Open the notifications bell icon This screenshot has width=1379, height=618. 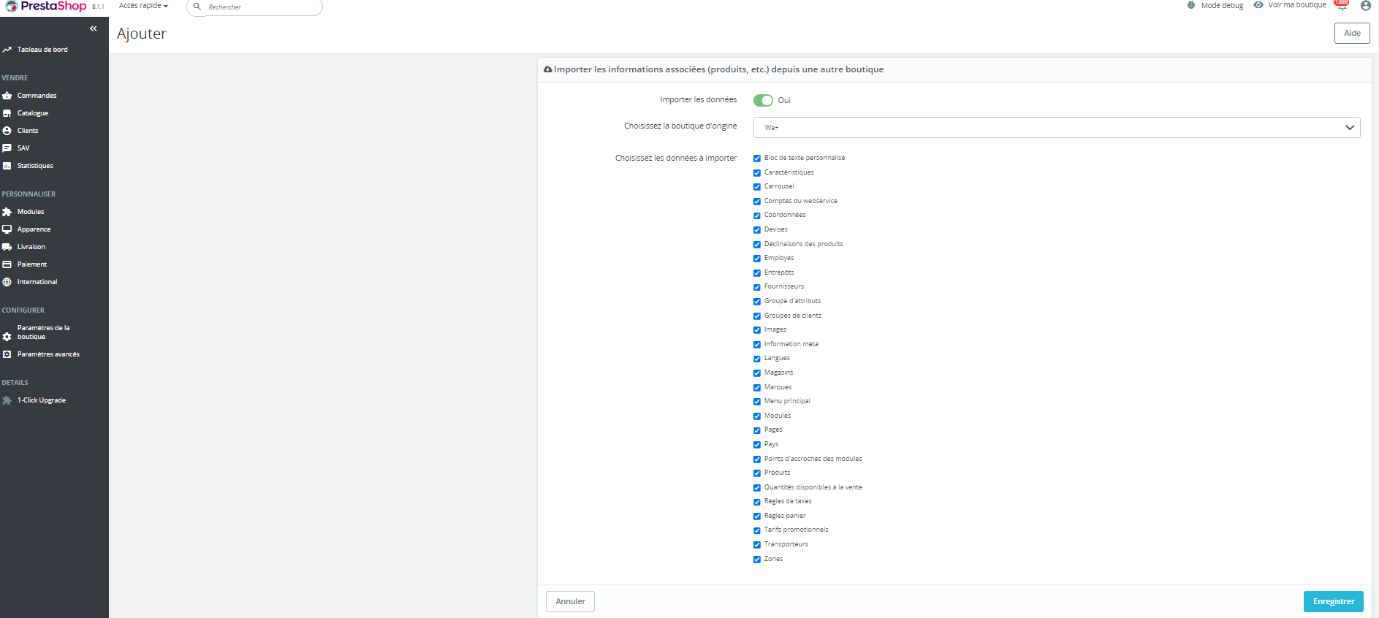click(1341, 5)
